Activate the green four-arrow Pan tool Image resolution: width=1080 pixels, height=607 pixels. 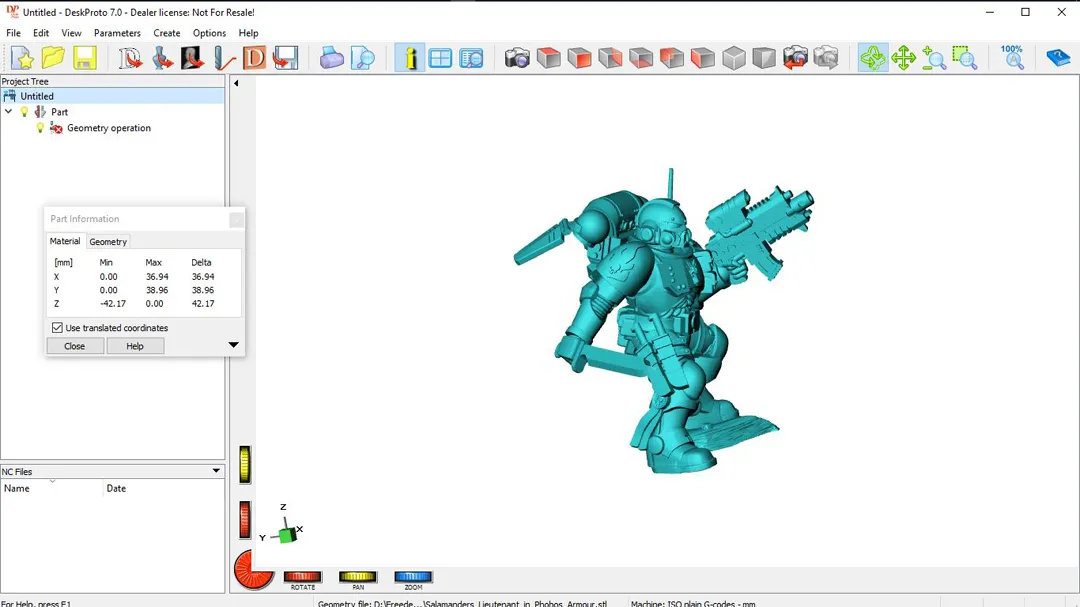click(x=903, y=58)
